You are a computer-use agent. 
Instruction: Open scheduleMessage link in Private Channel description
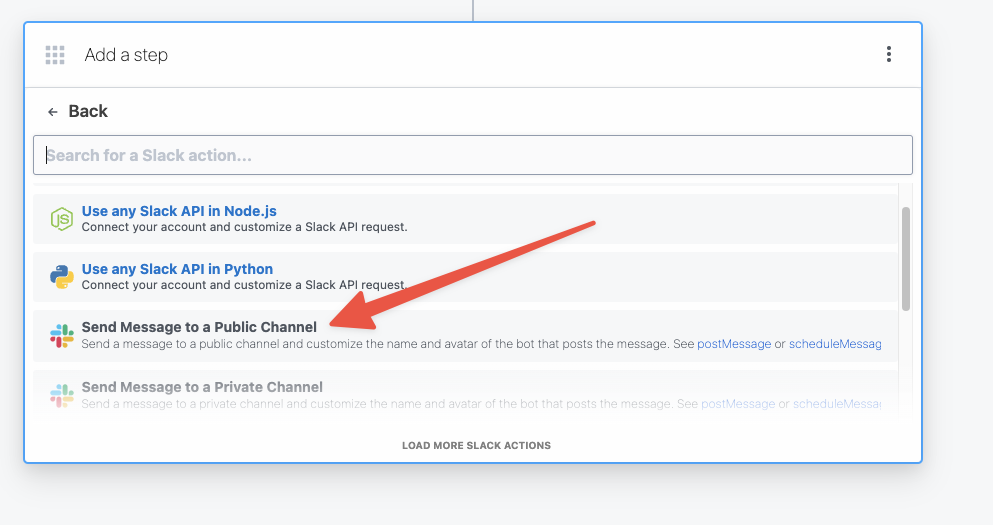pos(837,404)
